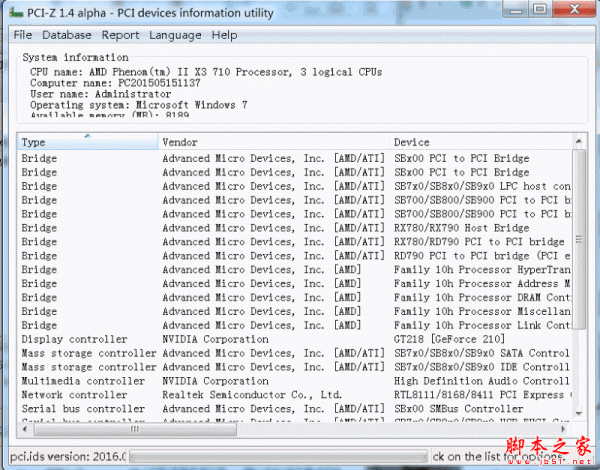This screenshot has width=600, height=470.
Task: Open the Report menu
Action: (120, 35)
